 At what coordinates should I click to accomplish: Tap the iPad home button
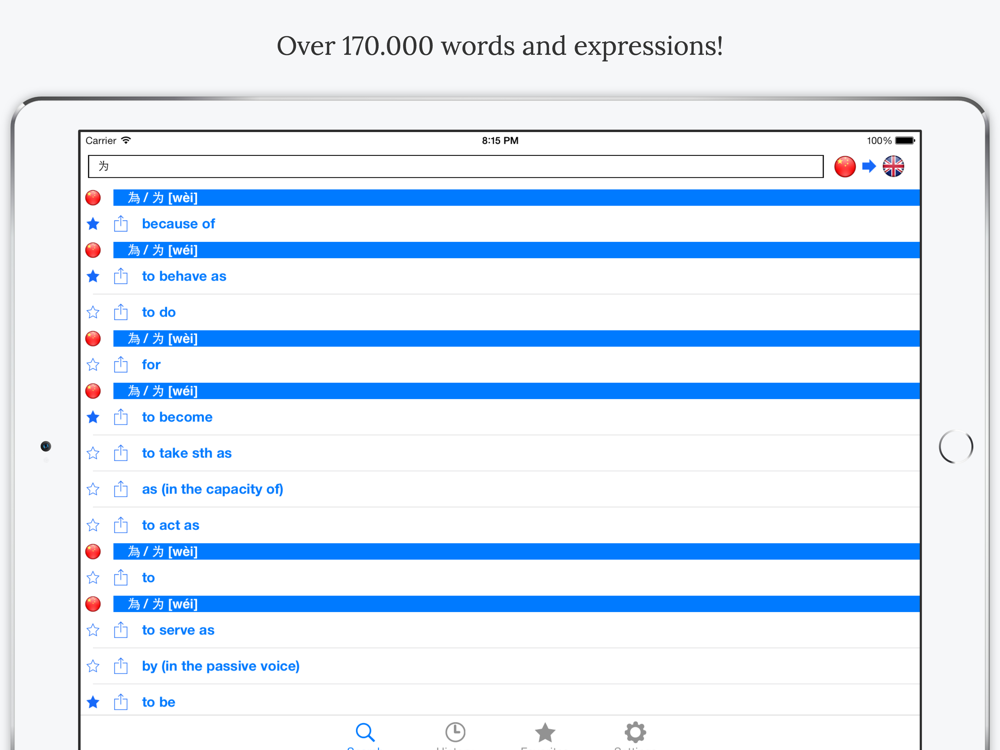pos(956,446)
